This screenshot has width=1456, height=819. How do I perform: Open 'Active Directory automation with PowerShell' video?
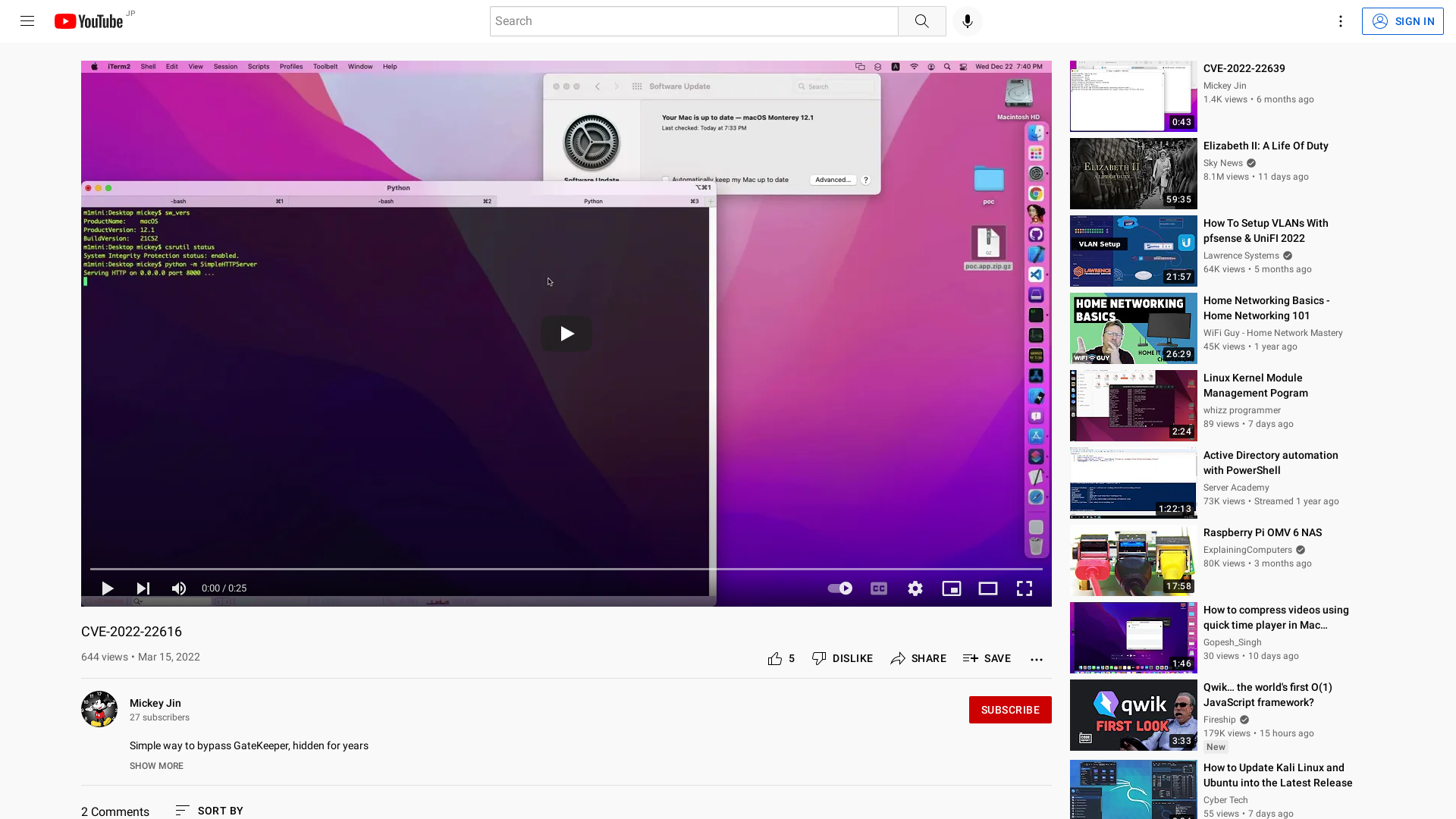1270,463
